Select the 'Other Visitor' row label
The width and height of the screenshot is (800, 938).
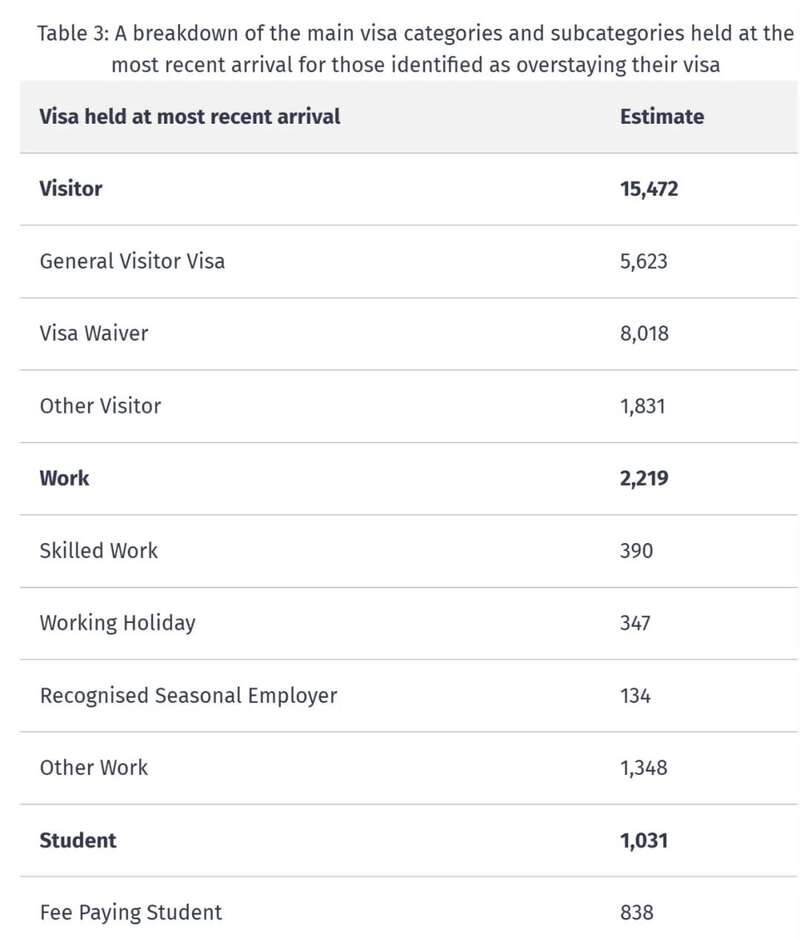tap(101, 406)
